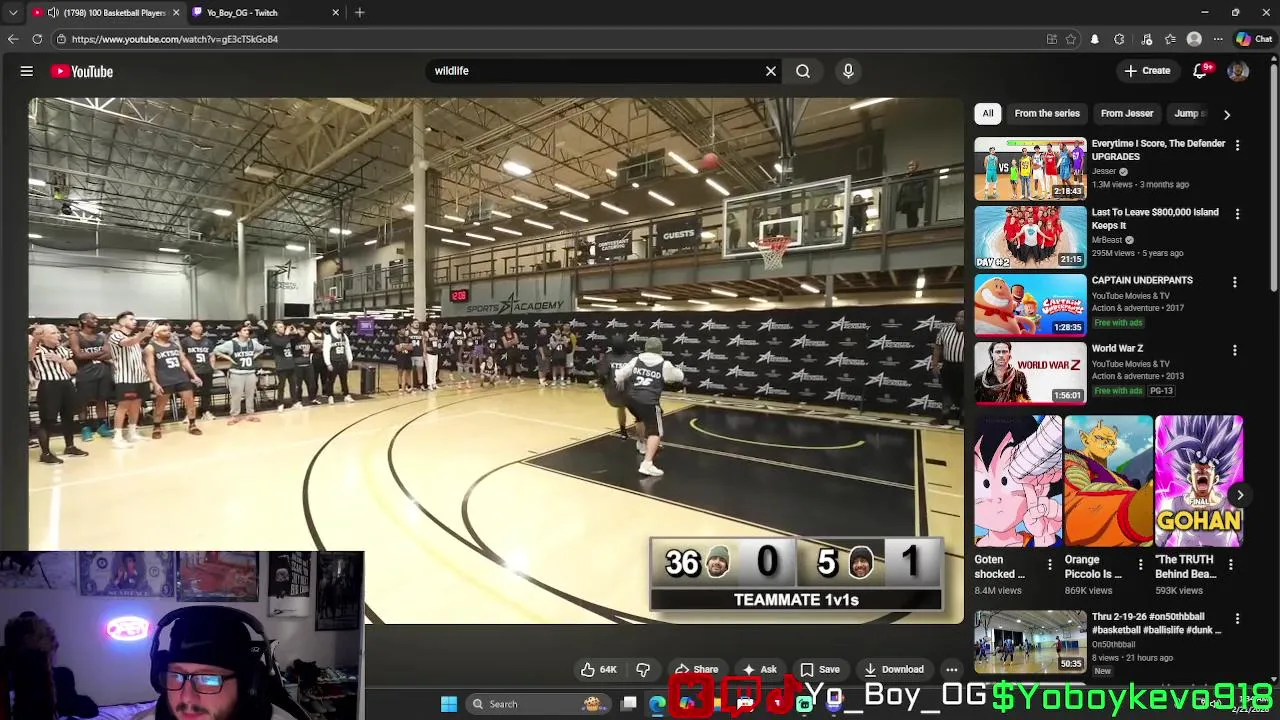This screenshot has height=720, width=1280.
Task: Mute tab via speaker icon
Action: [53, 12]
